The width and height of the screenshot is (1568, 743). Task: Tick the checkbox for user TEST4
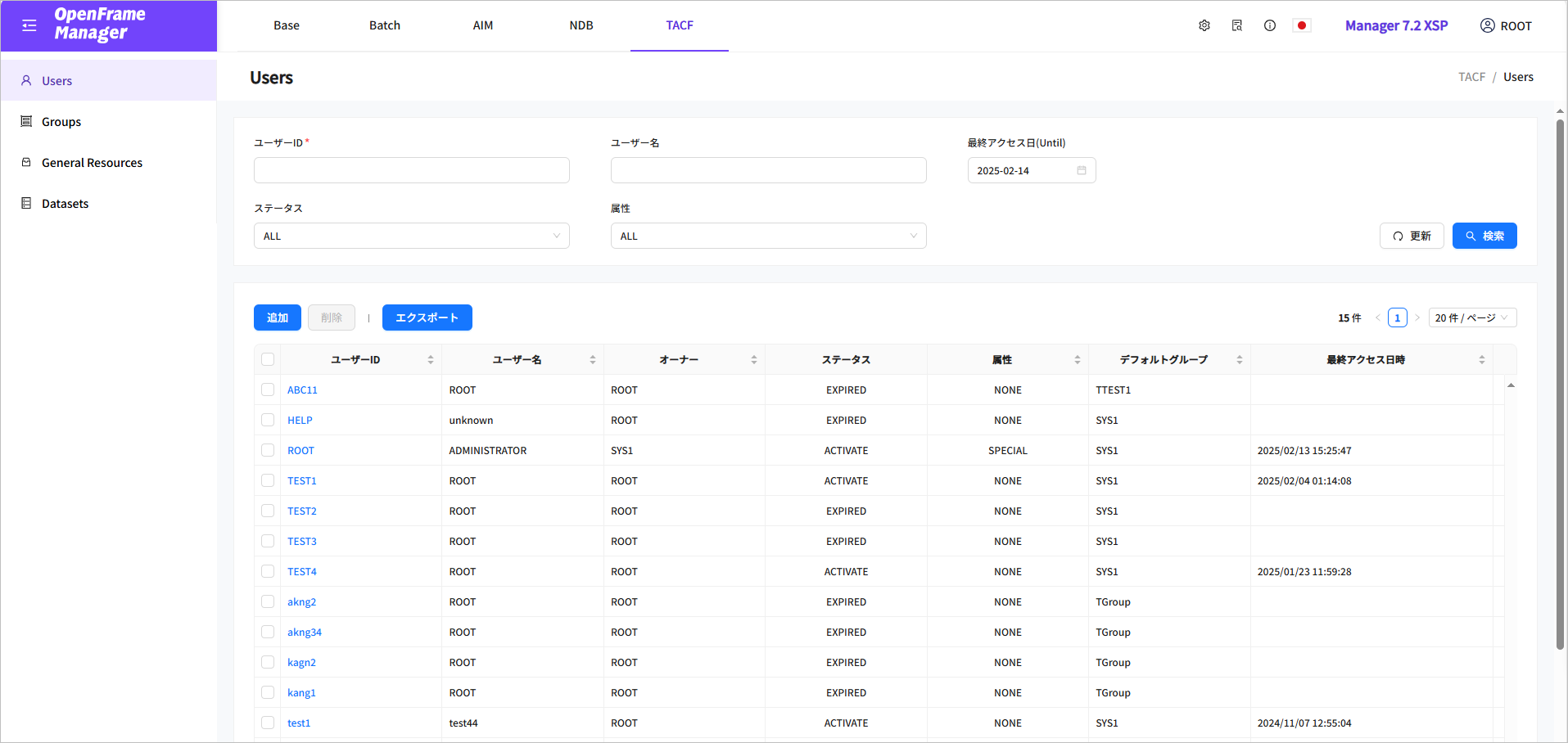pyautogui.click(x=268, y=571)
